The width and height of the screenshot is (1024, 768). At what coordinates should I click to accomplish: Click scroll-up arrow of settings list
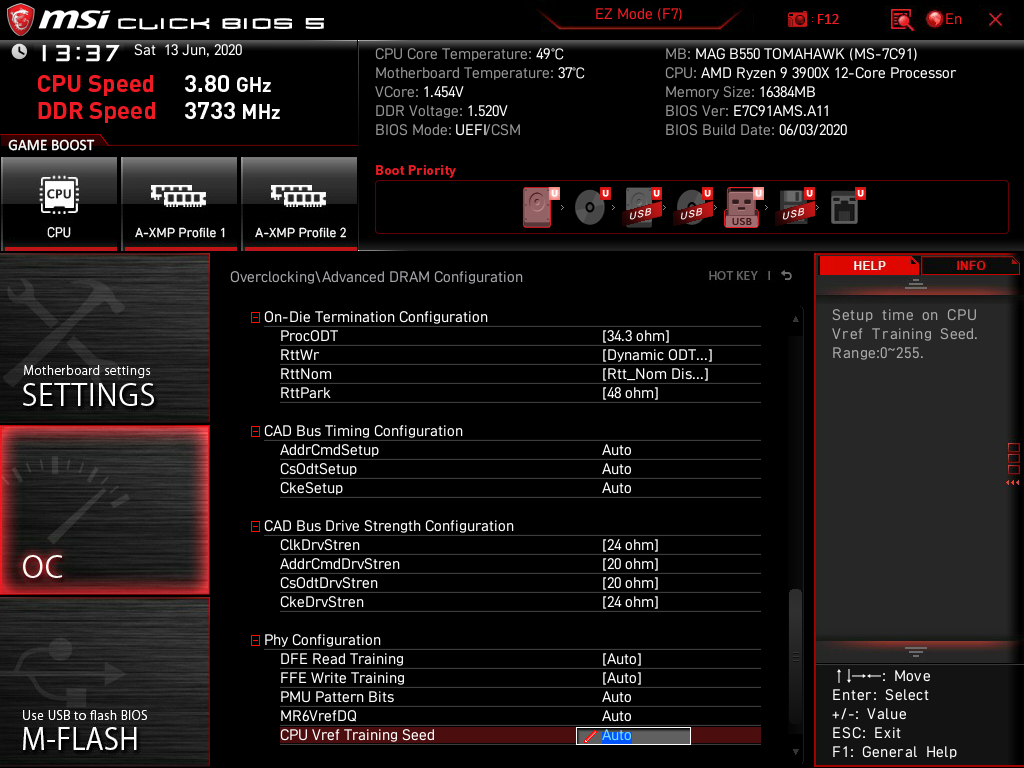click(x=795, y=319)
